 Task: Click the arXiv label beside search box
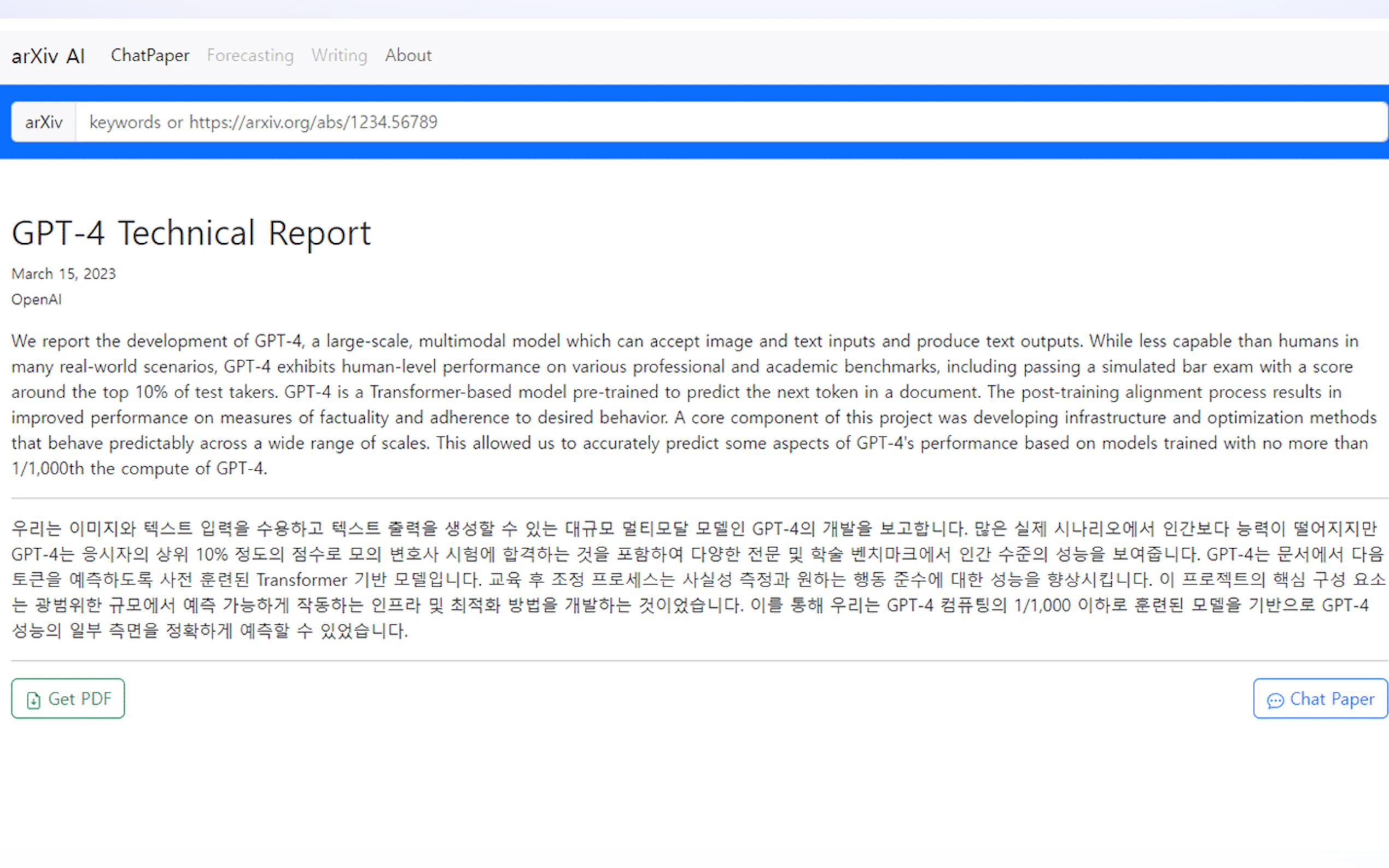[44, 122]
